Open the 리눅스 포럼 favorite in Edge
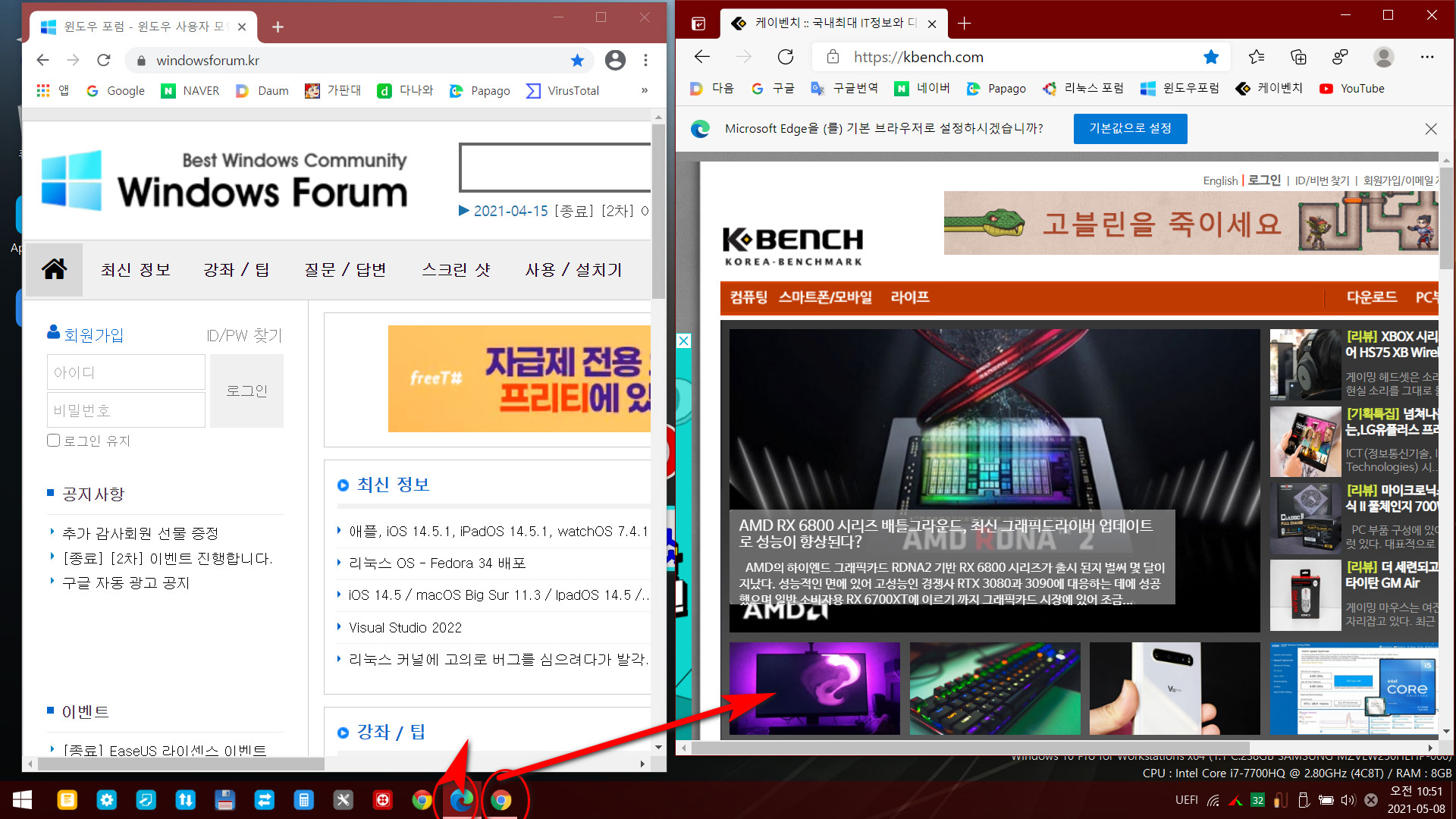This screenshot has width=1456, height=819. (x=1083, y=89)
